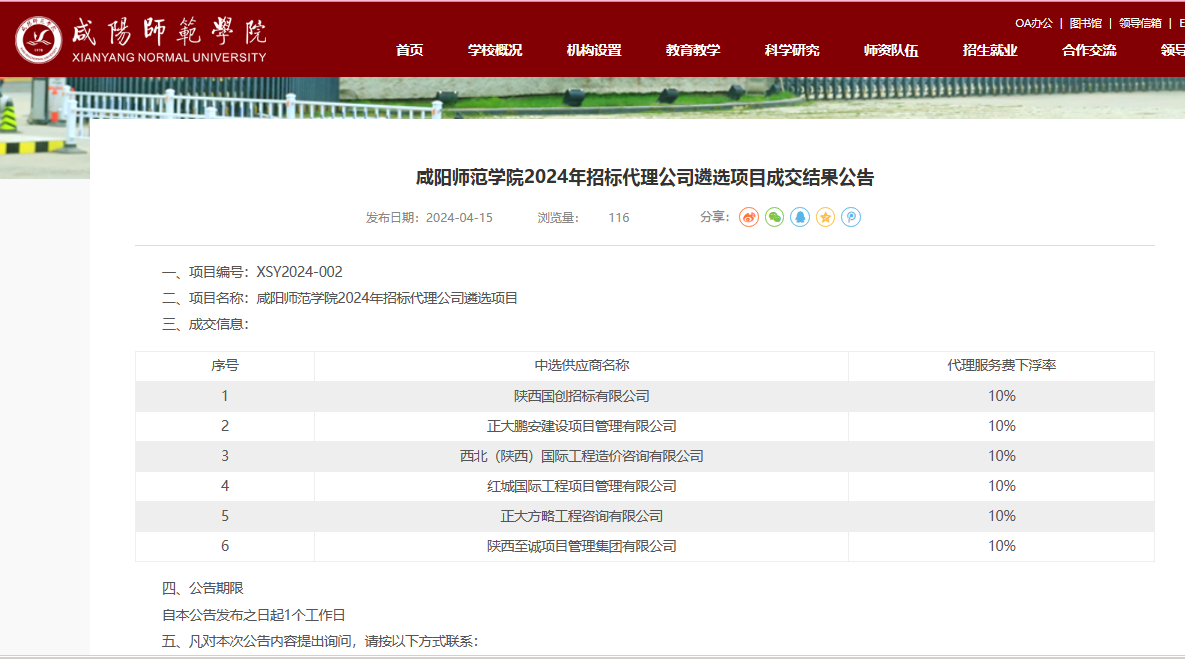Image resolution: width=1185 pixels, height=659 pixels.
Task: Click the last blue share icon
Action: (851, 217)
